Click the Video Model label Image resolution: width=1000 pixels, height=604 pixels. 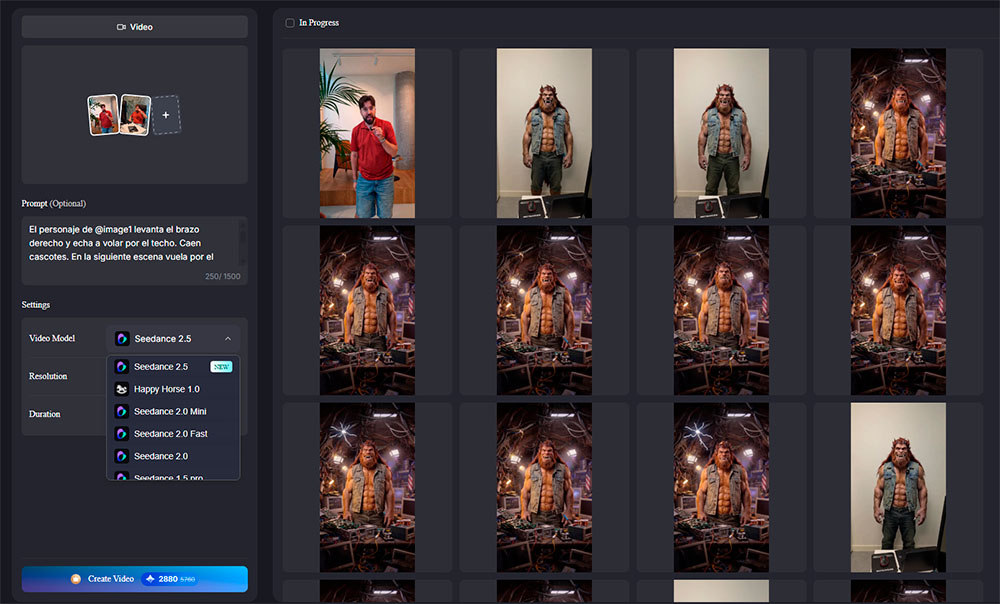coord(52,338)
